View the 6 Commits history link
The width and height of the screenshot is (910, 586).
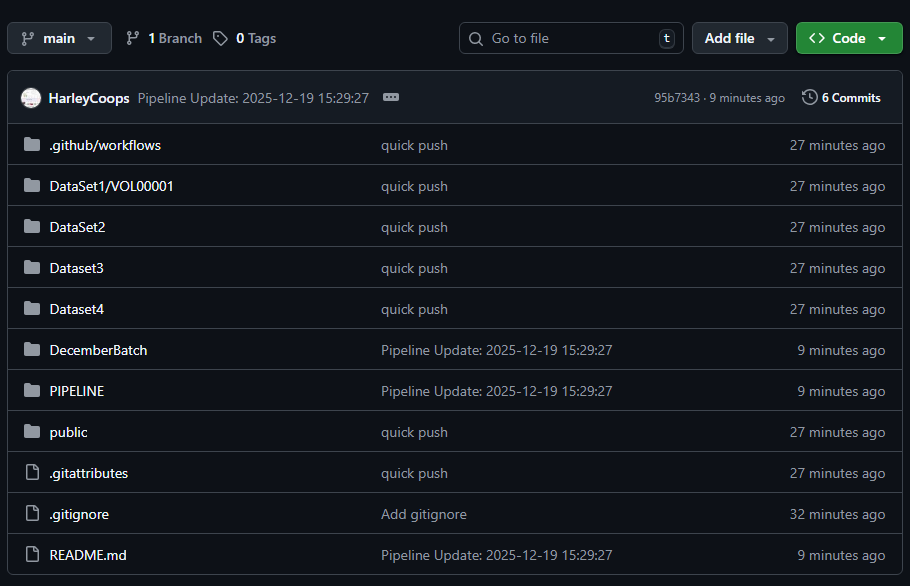[x=850, y=98]
